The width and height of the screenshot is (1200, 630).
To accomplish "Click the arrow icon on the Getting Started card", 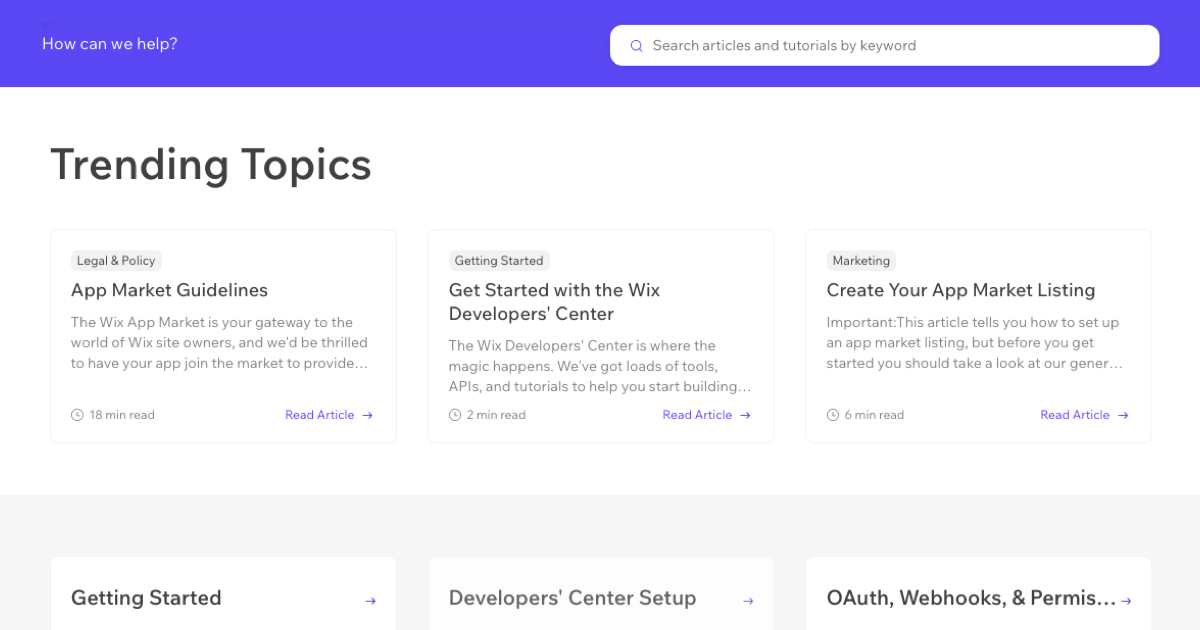I will (370, 598).
